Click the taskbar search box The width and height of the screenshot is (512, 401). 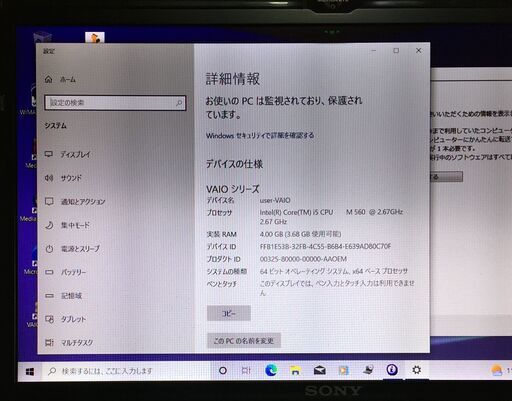point(127,371)
